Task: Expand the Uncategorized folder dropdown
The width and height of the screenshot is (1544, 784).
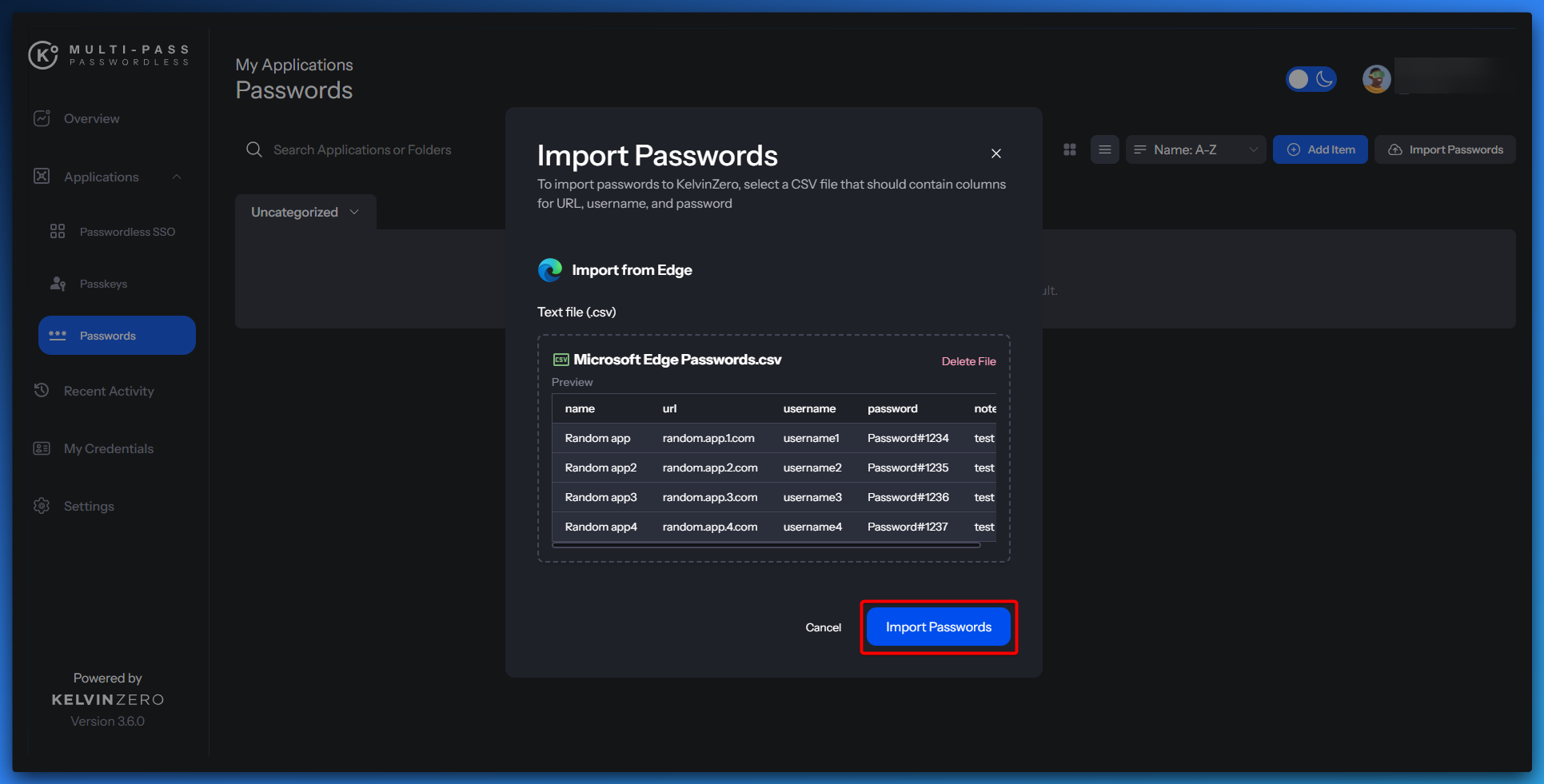Action: point(354,212)
